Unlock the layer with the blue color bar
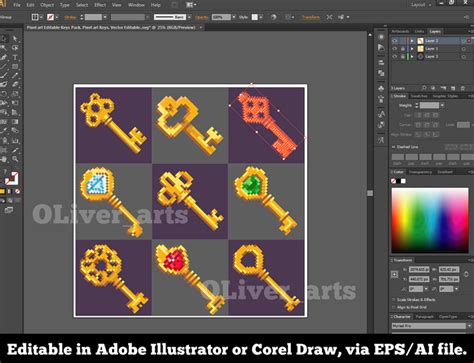The image size is (474, 363). tap(403, 49)
